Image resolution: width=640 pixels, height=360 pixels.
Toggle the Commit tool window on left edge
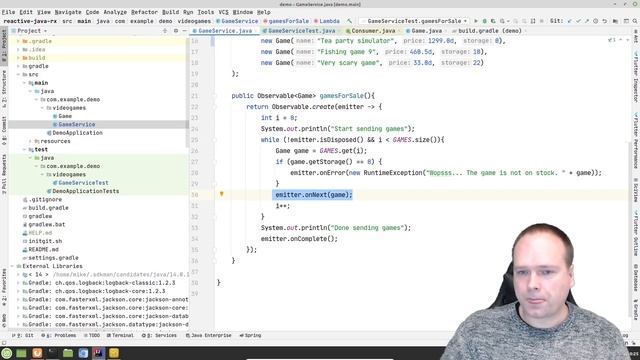4,131
